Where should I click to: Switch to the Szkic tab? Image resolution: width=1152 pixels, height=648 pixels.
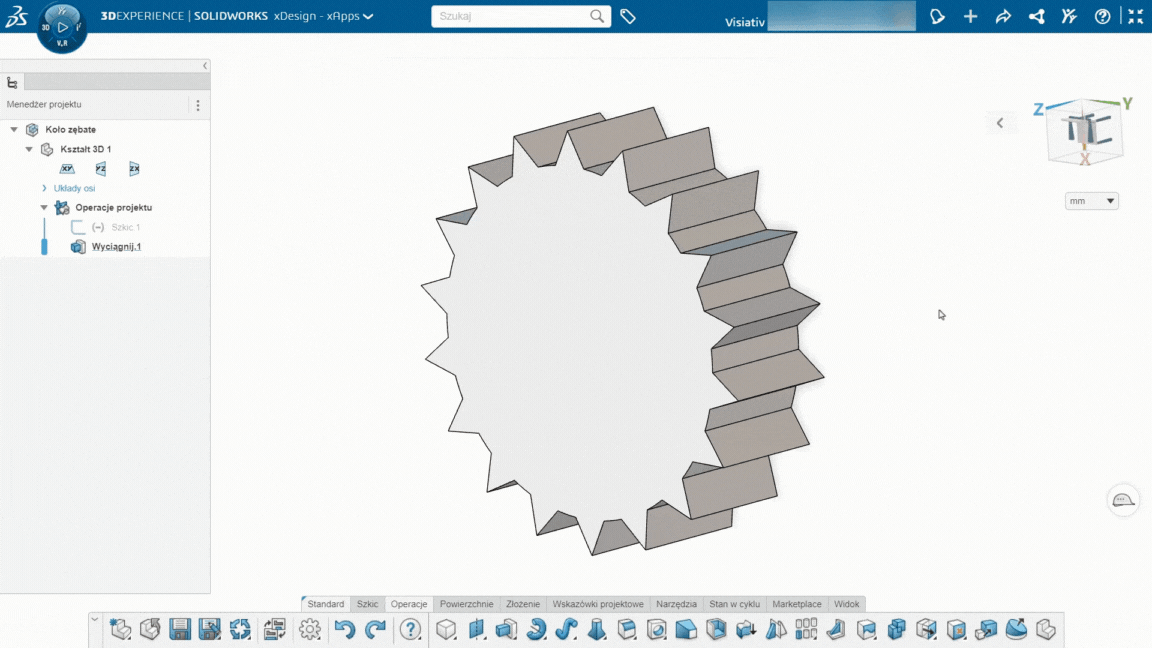(x=367, y=604)
